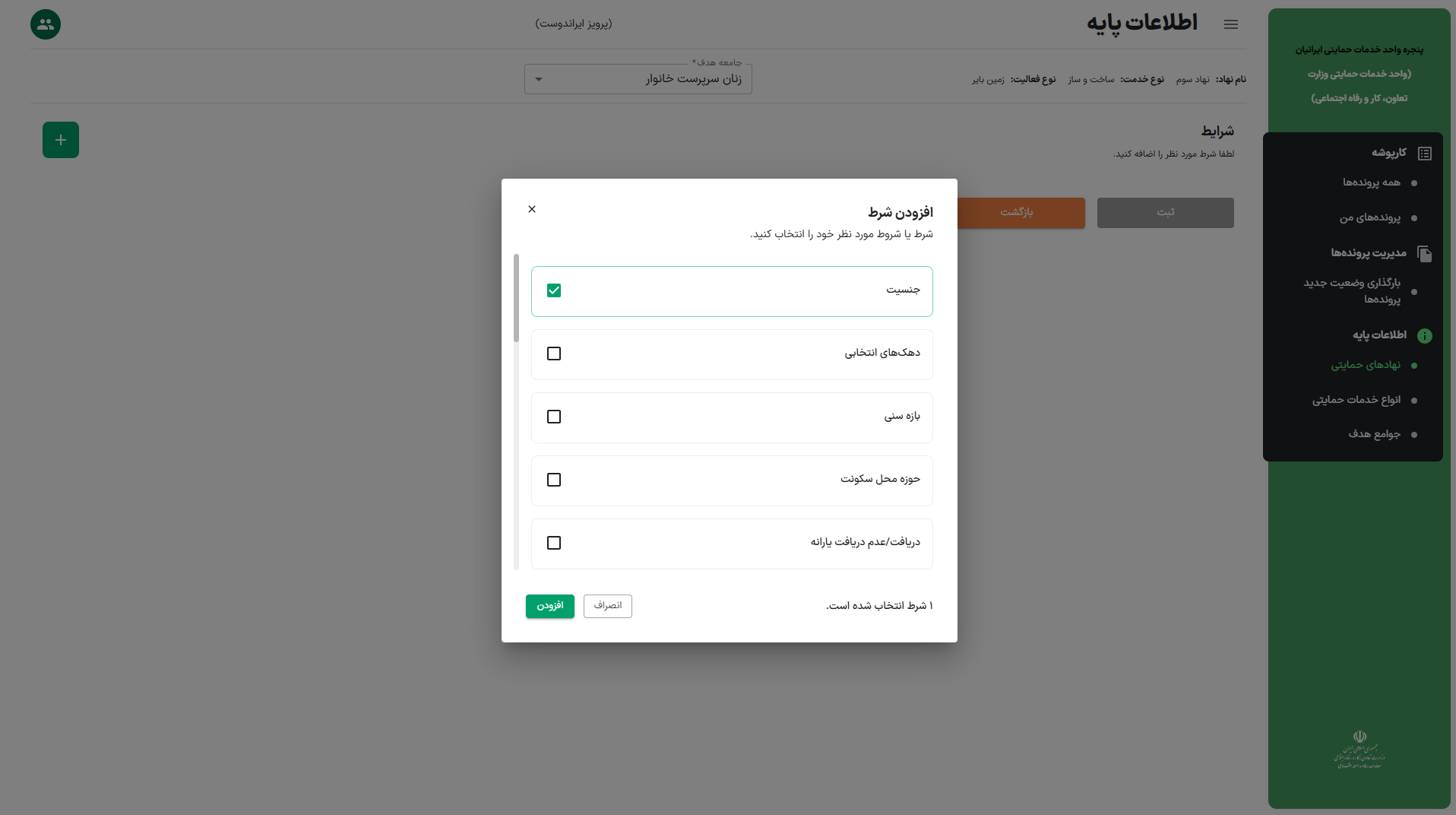Tick the حوزه محل سکونت checkbox
Viewport: 1456px width, 815px height.
click(x=554, y=480)
